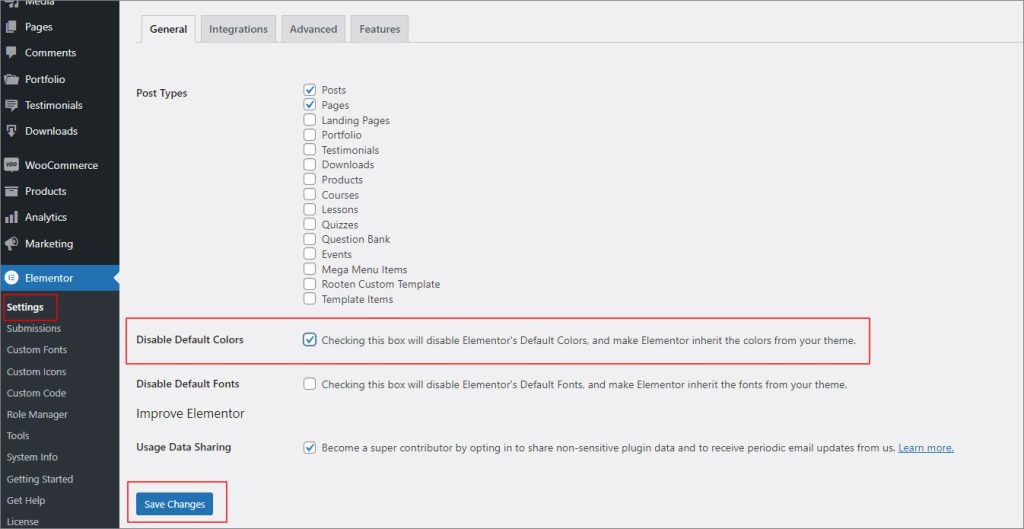Click the Pages icon in sidebar

pos(12,27)
